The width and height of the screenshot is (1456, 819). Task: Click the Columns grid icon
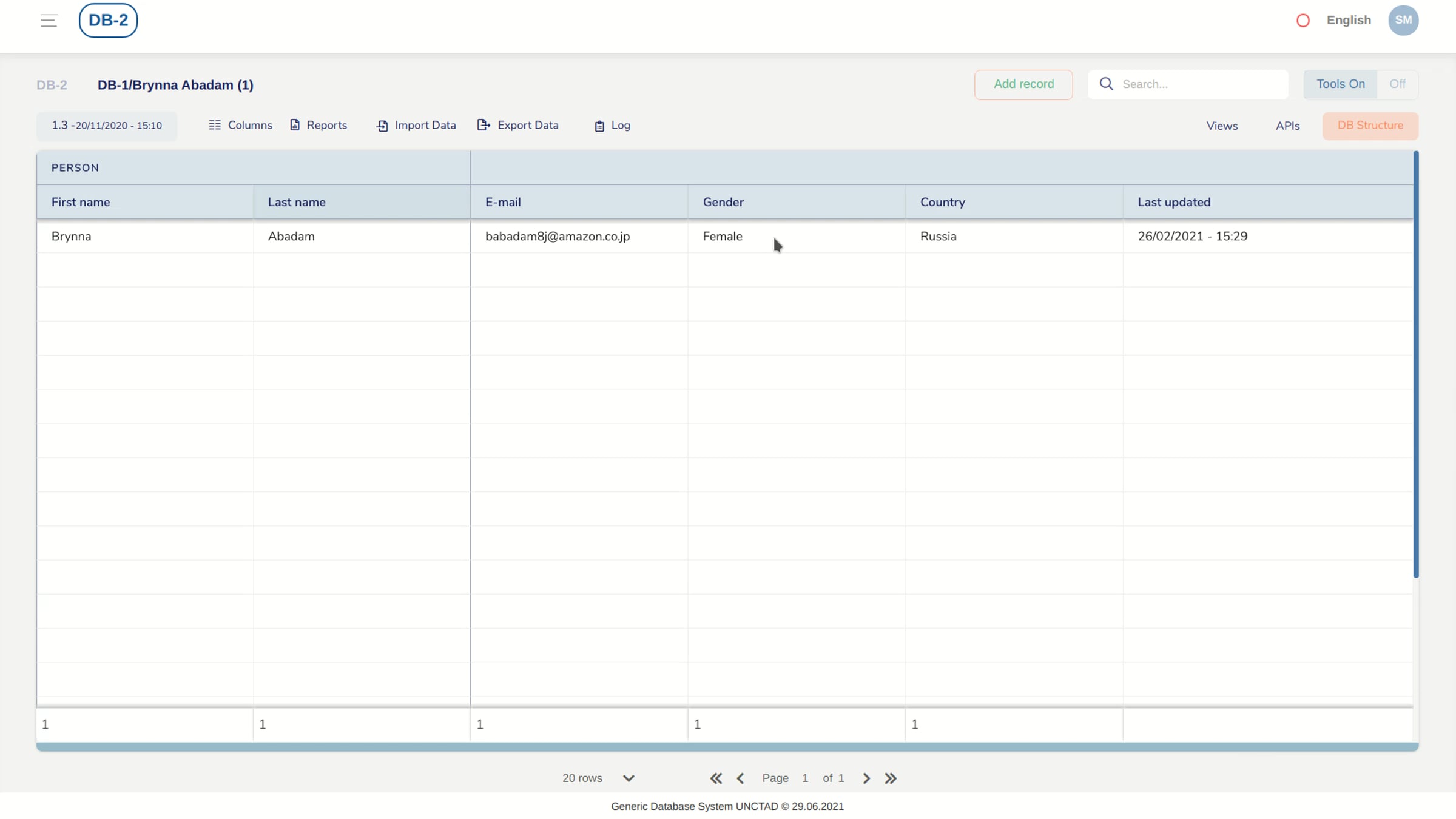(215, 125)
